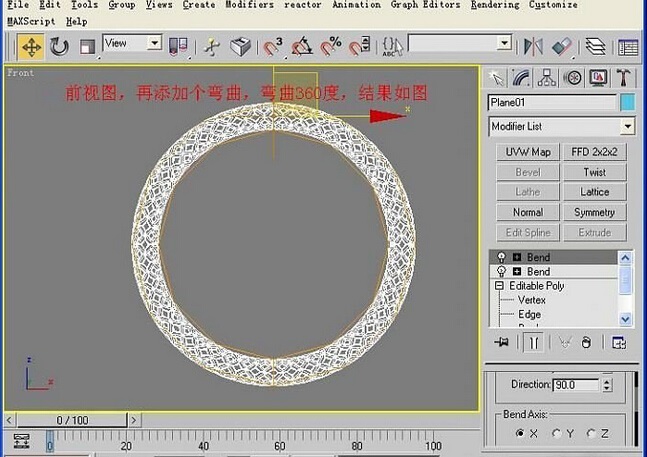Viewport: 647px width, 457px height.
Task: Click the Direction value input field
Action: (x=576, y=385)
